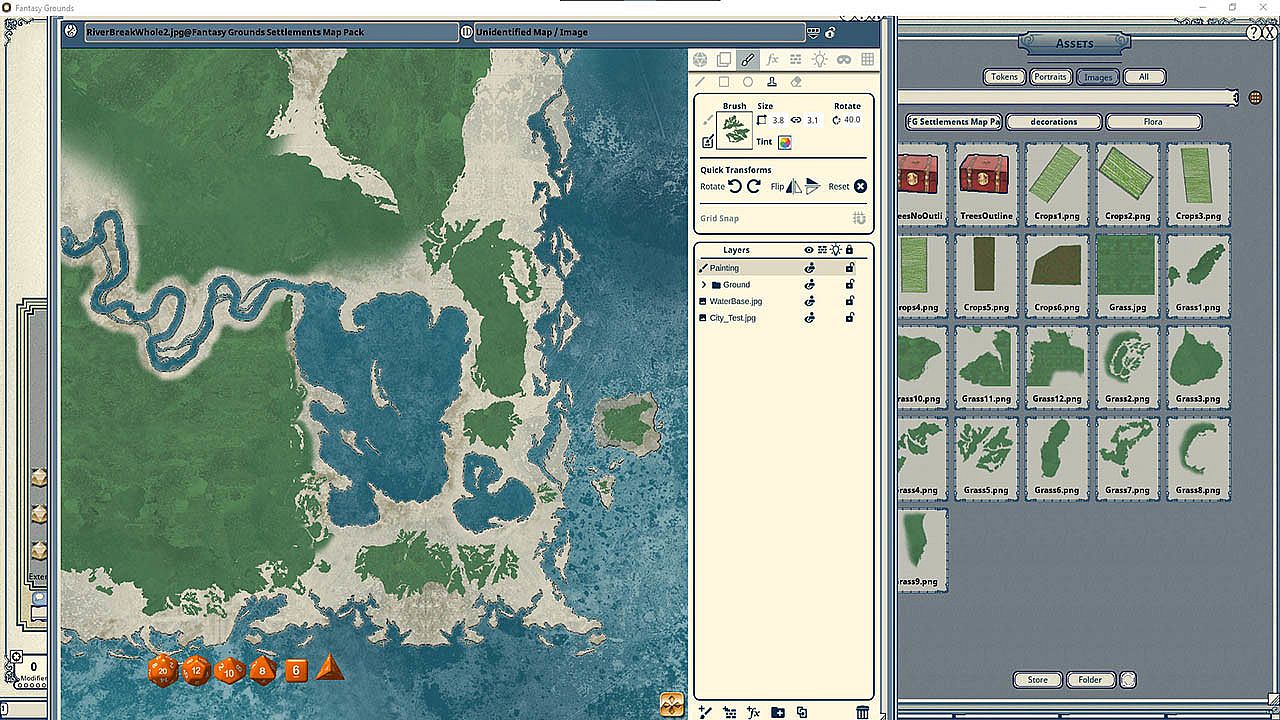Select the Grass2.png asset thumbnail
Viewport: 1280px width, 720px height.
coord(1128,362)
